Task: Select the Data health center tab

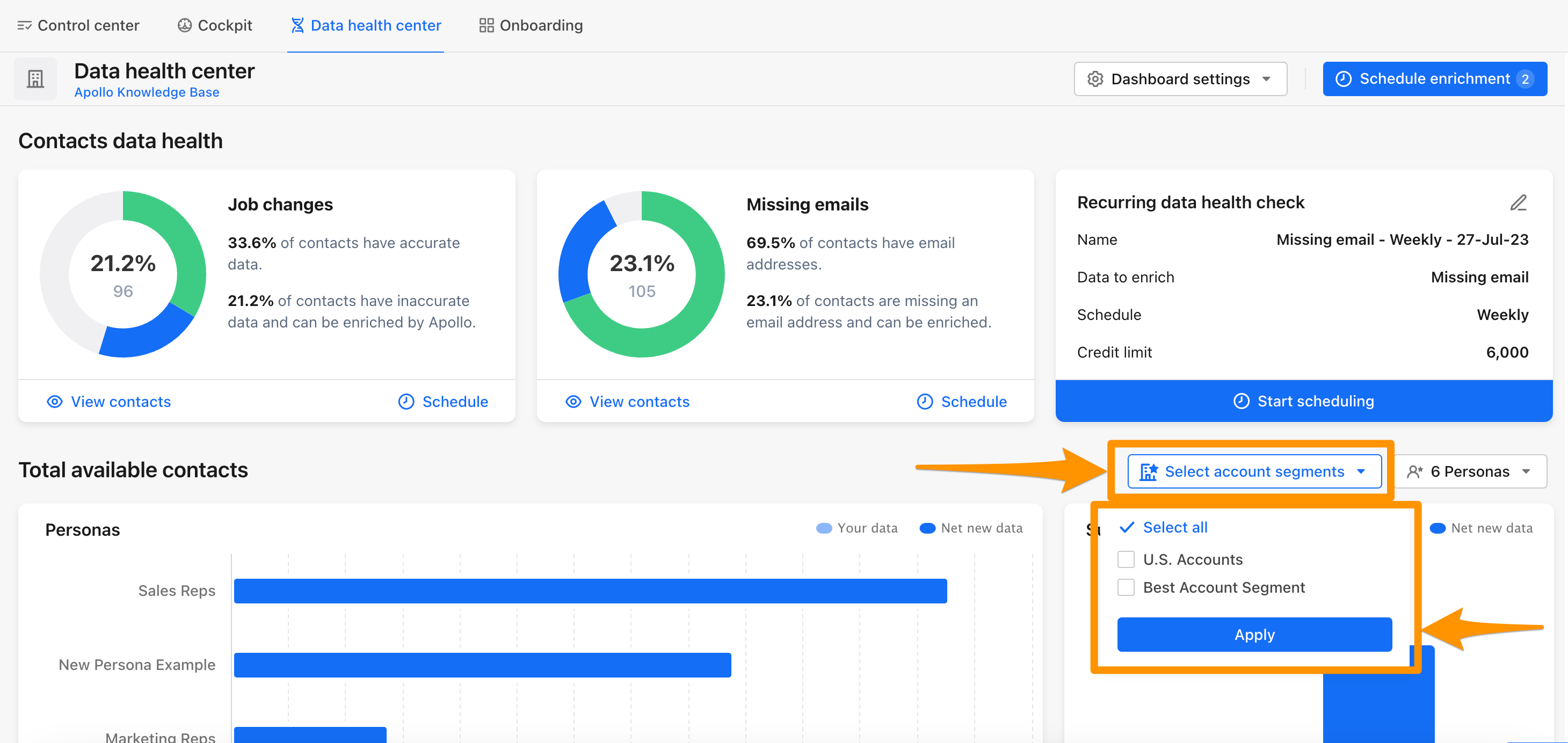Action: click(366, 26)
